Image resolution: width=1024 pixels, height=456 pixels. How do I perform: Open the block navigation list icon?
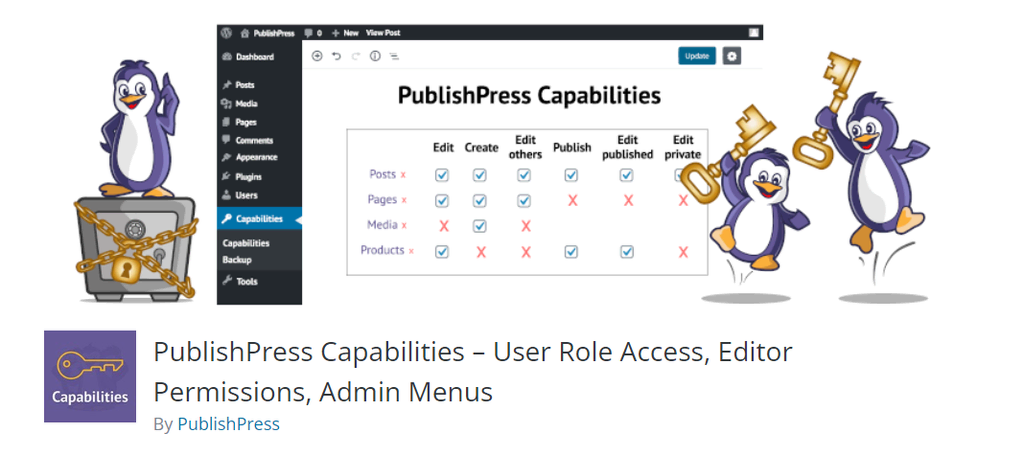[x=394, y=56]
